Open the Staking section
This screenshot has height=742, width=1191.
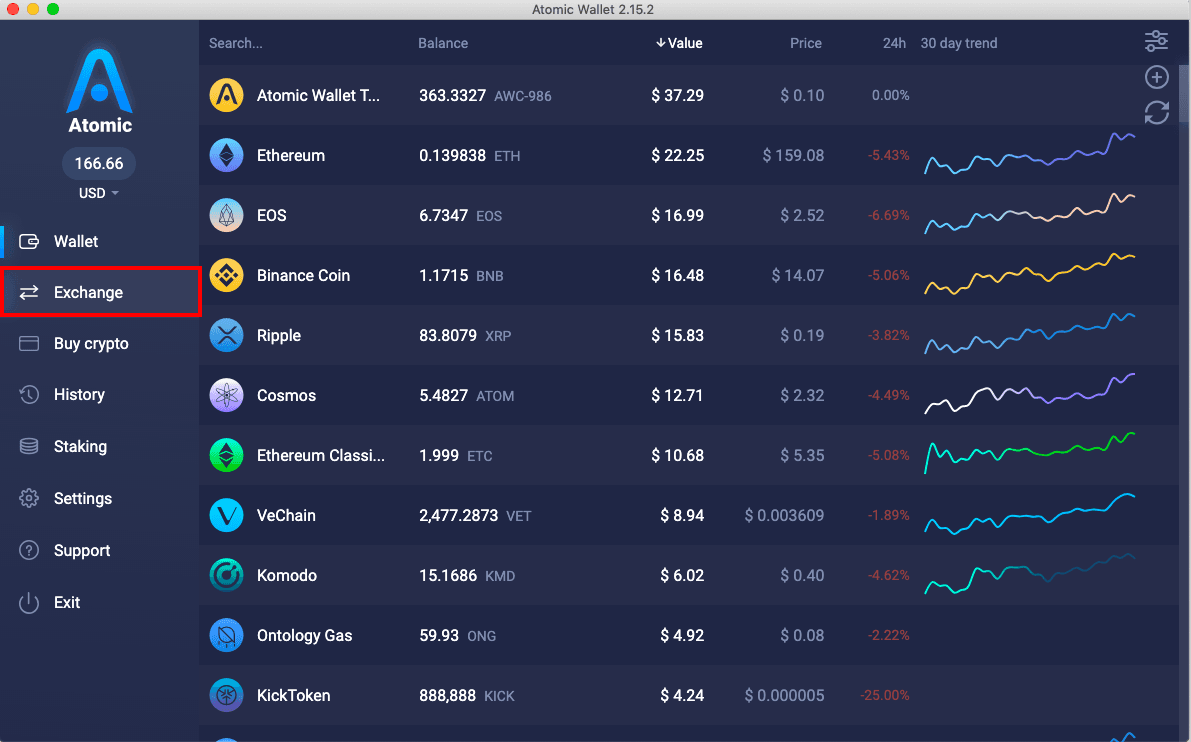100,447
